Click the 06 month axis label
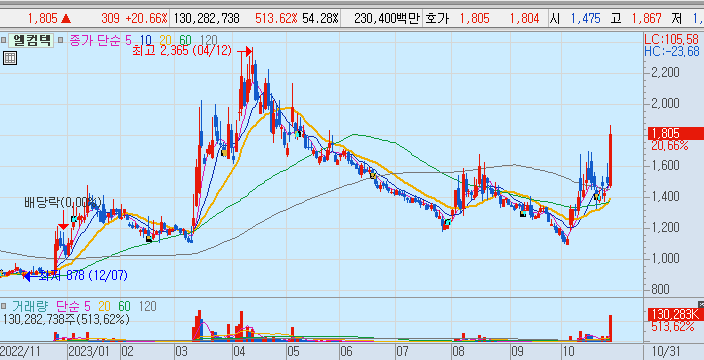The height and width of the screenshot is (360, 704). [x=347, y=350]
